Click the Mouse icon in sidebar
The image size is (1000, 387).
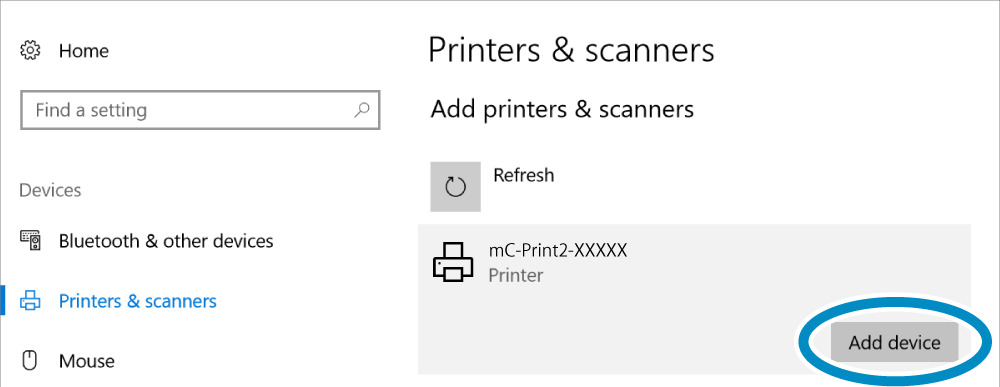(29, 361)
